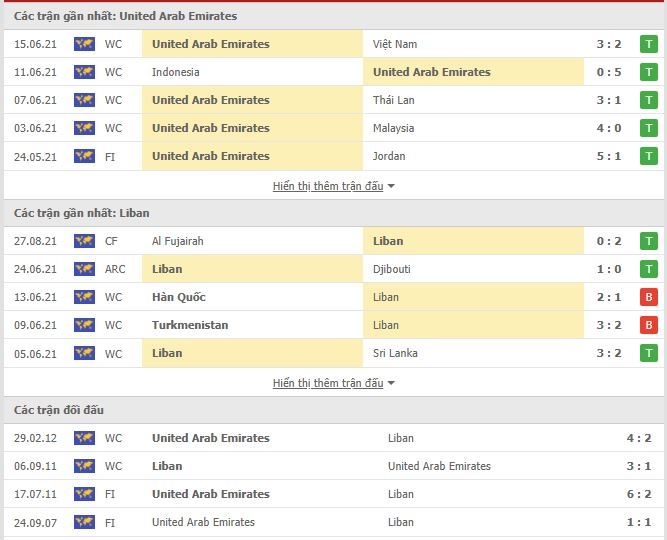The height and width of the screenshot is (540, 667).
Task: Click the Các trận đối đầu section header
Action: pyautogui.click(x=59, y=410)
